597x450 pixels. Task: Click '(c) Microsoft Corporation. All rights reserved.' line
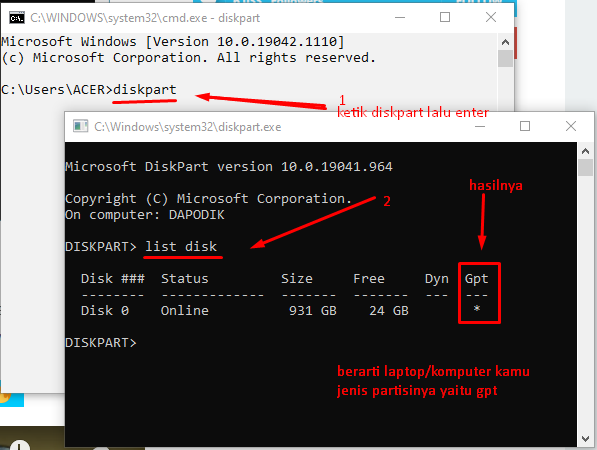[x=188, y=58]
